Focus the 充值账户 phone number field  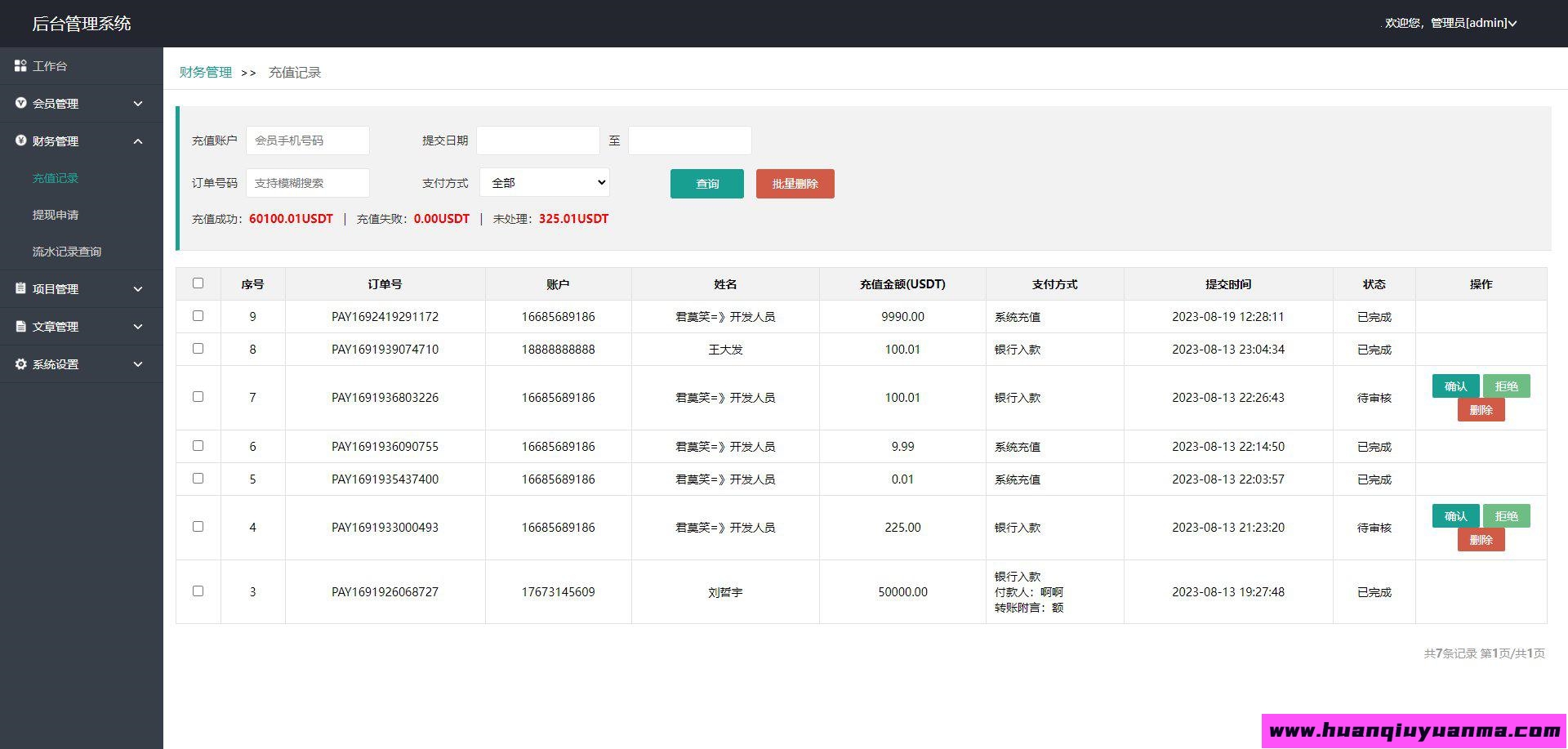tap(308, 140)
